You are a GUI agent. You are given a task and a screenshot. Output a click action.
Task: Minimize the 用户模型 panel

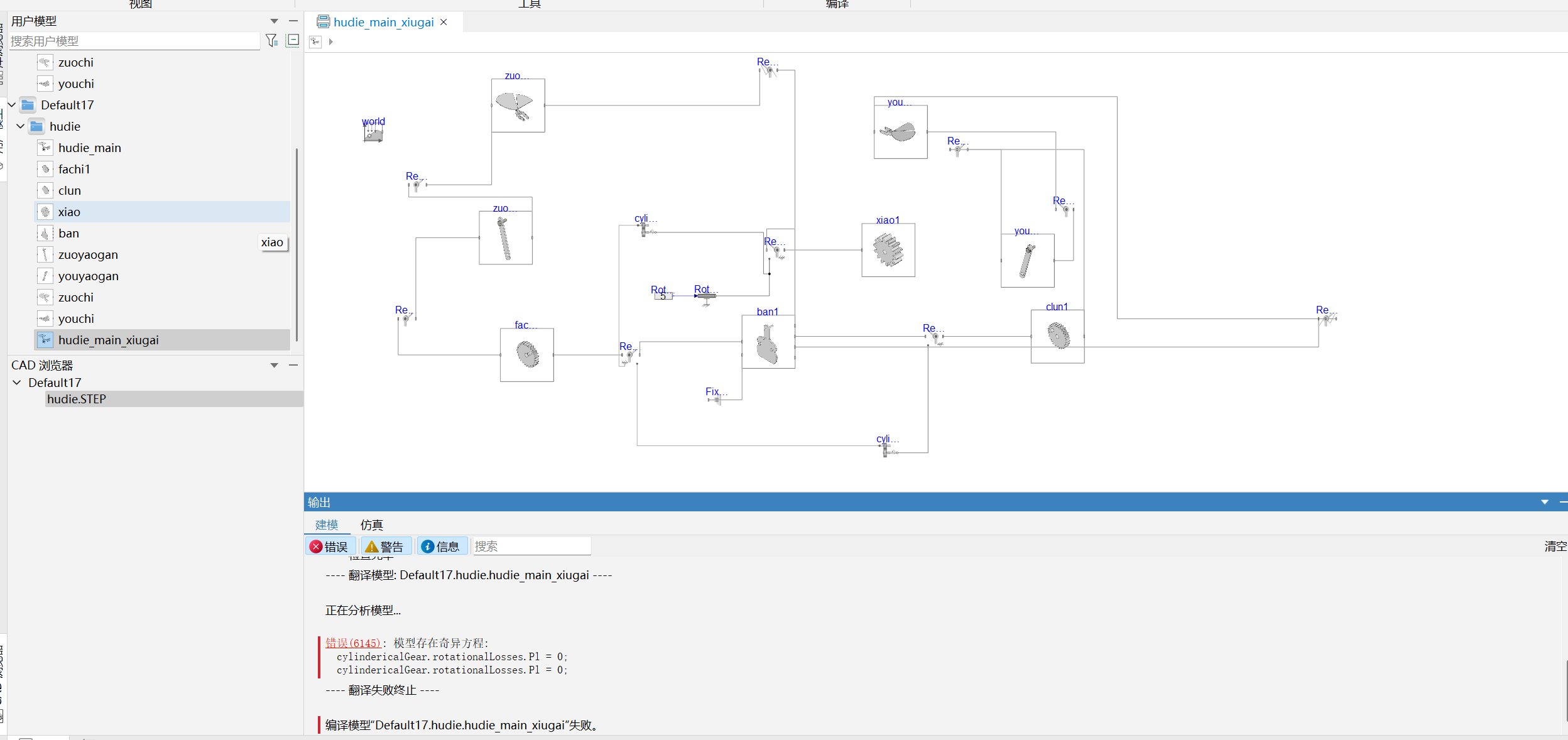tap(293, 21)
